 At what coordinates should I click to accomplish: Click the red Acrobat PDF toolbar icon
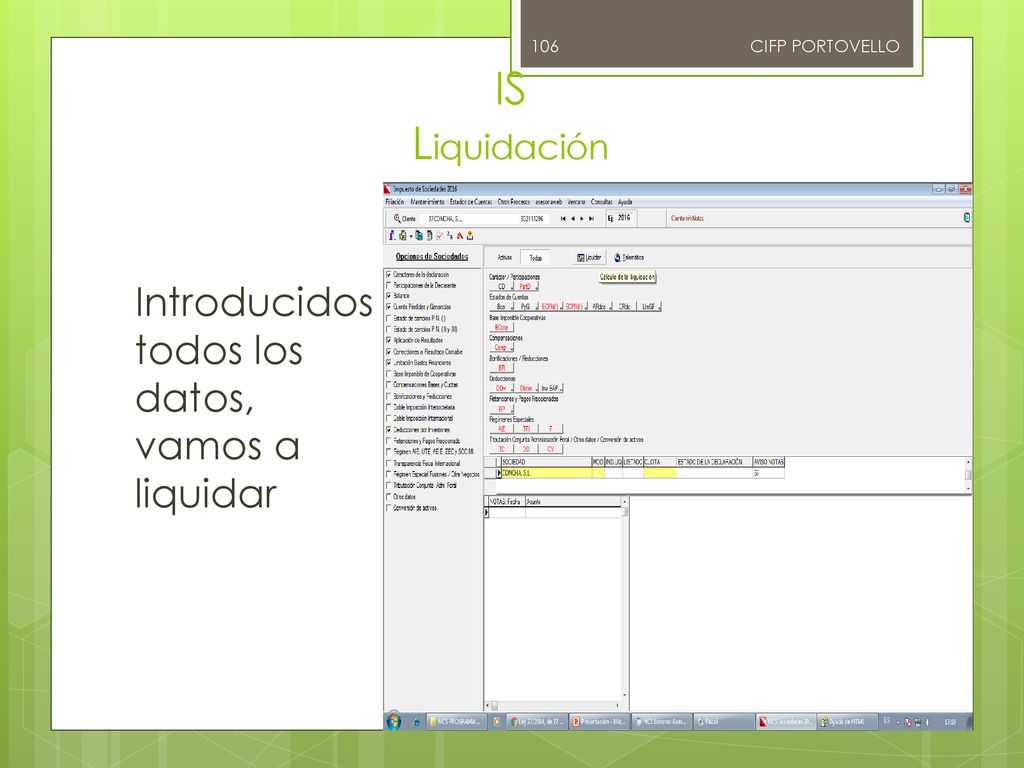click(x=460, y=236)
